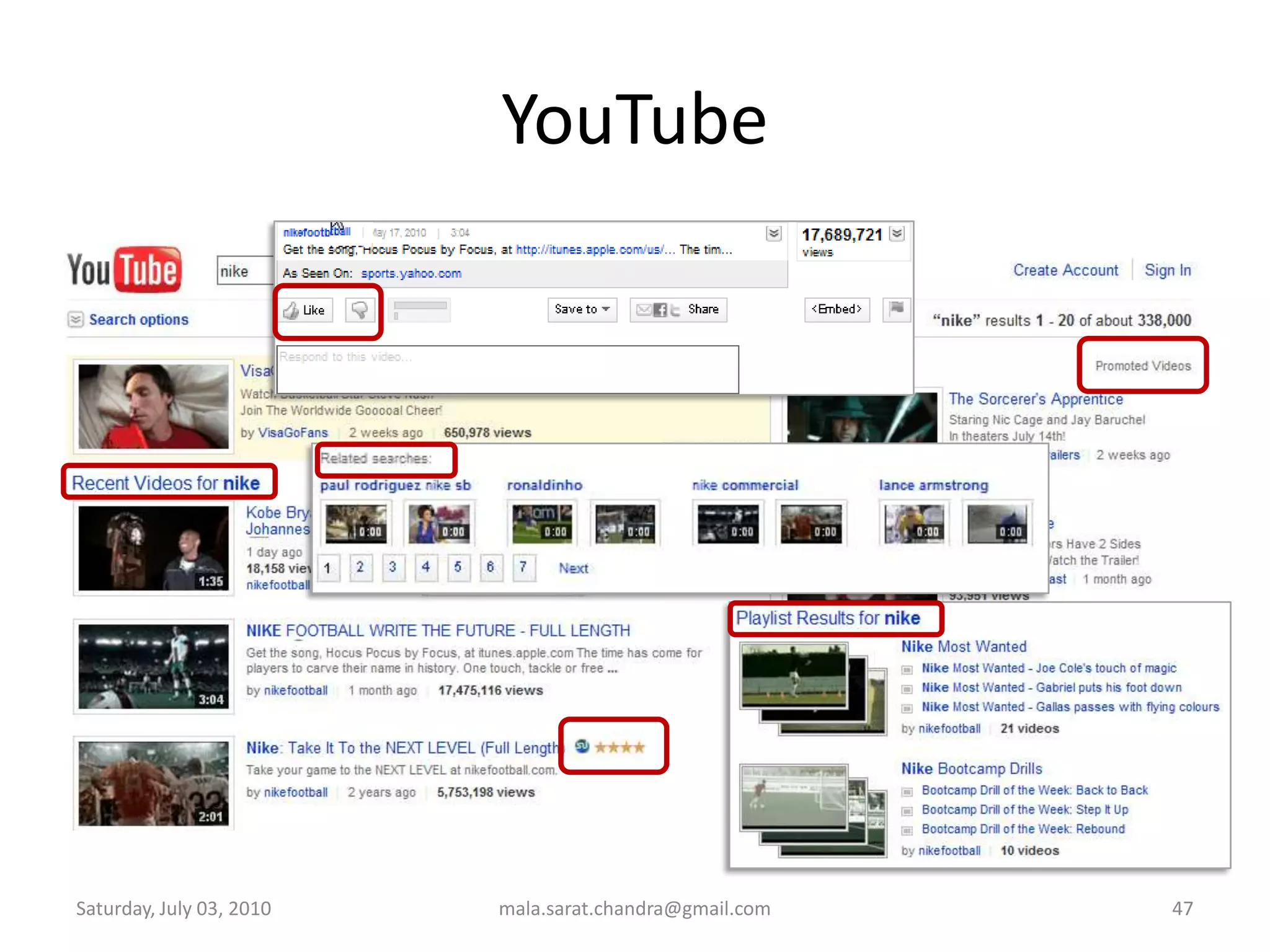Click first thumbnail under lance armstrong
The width and height of the screenshot is (1270, 952).
(x=914, y=524)
